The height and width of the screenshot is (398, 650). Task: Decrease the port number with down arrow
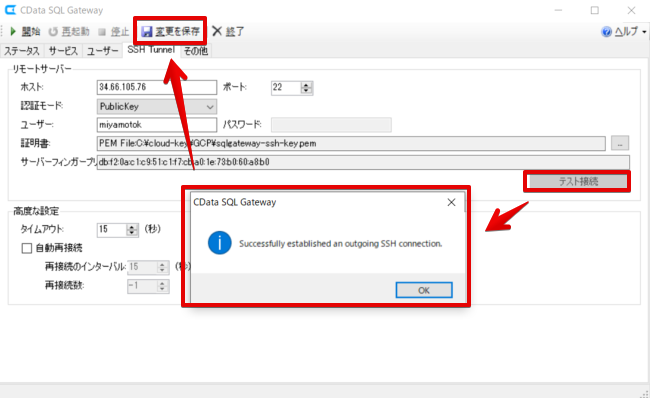click(306, 91)
